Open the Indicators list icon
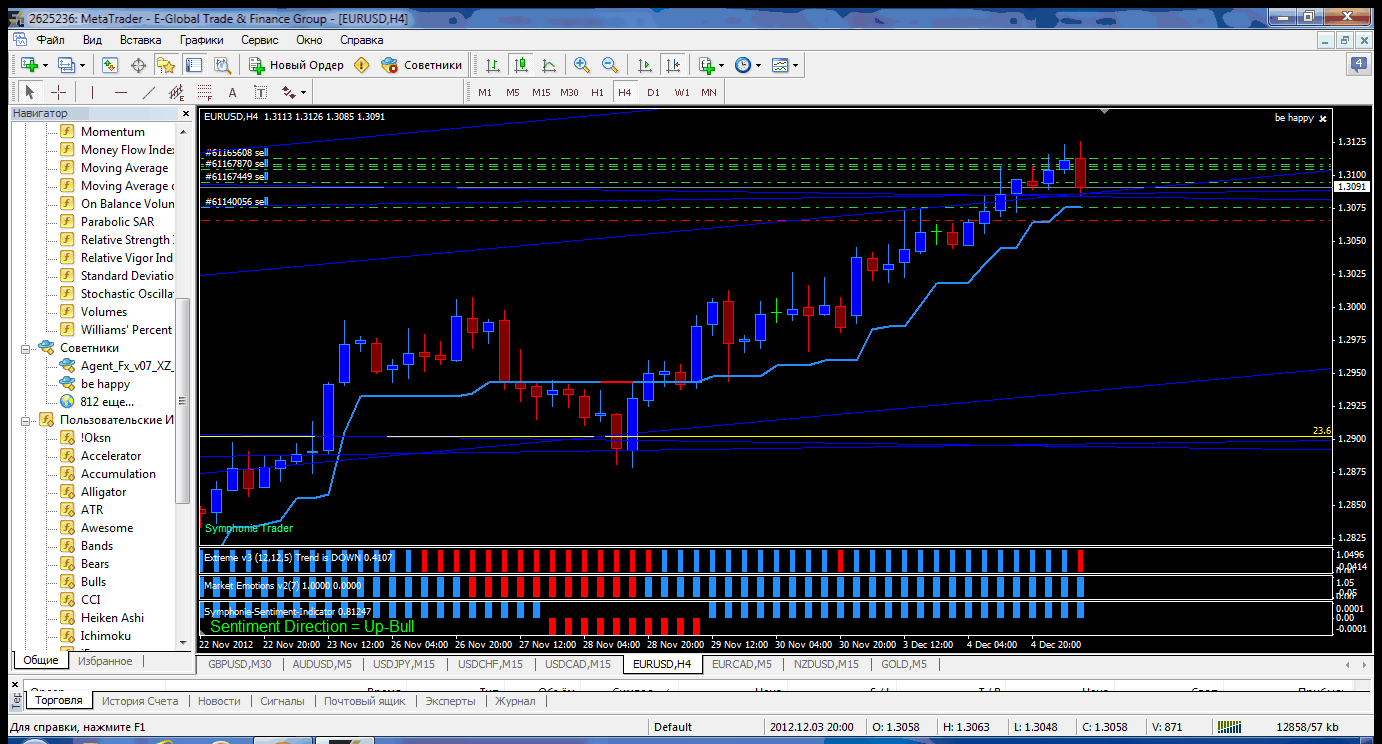This screenshot has height=744, width=1382. coord(707,65)
